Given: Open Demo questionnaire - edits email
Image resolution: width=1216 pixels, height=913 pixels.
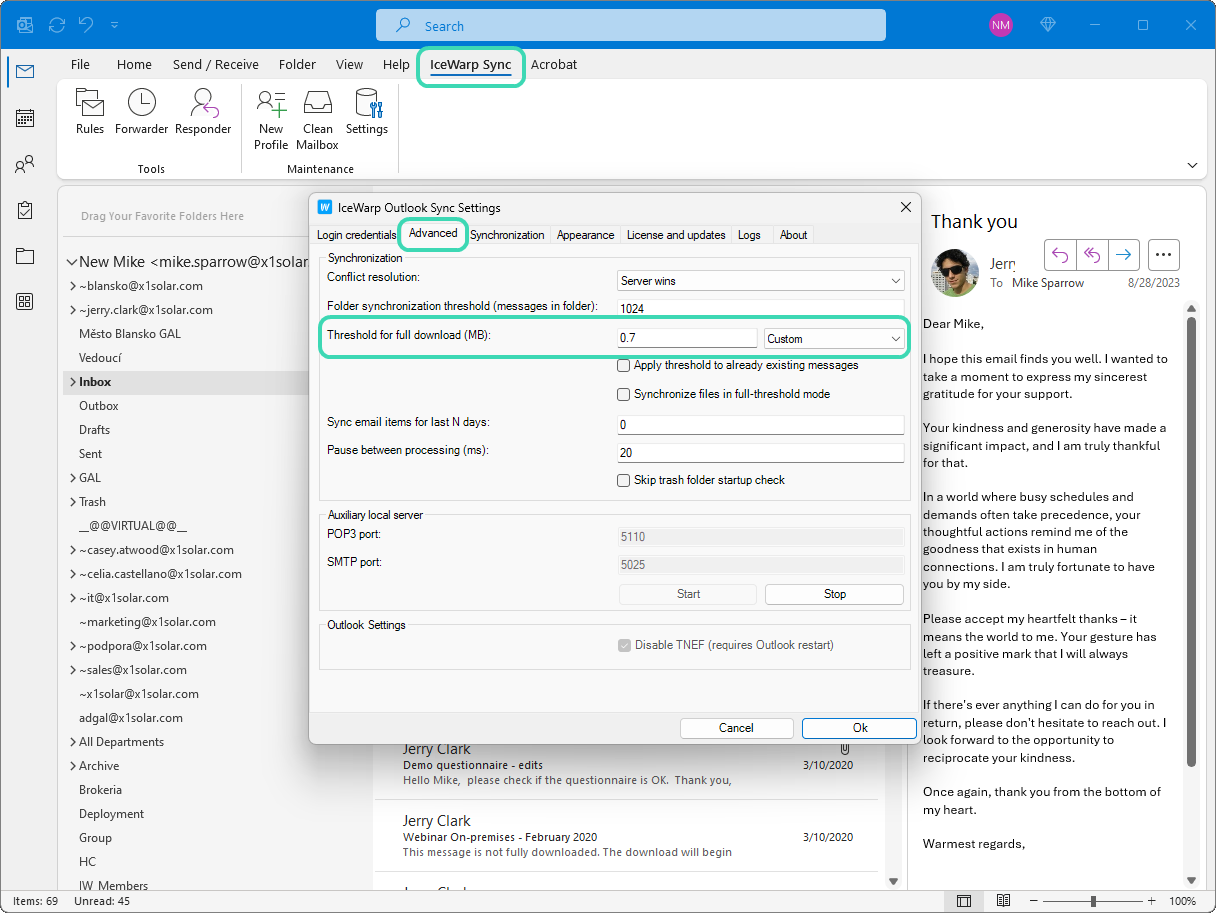Looking at the screenshot, I should [x=626, y=765].
